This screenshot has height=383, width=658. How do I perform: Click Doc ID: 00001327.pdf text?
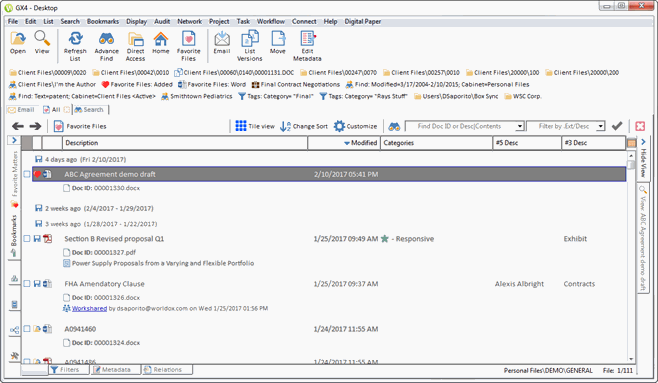click(x=103, y=253)
